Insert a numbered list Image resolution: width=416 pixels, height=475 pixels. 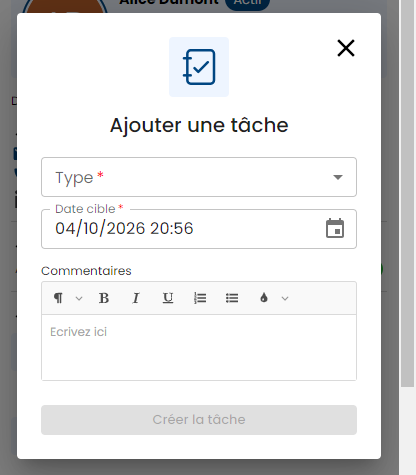[200, 298]
